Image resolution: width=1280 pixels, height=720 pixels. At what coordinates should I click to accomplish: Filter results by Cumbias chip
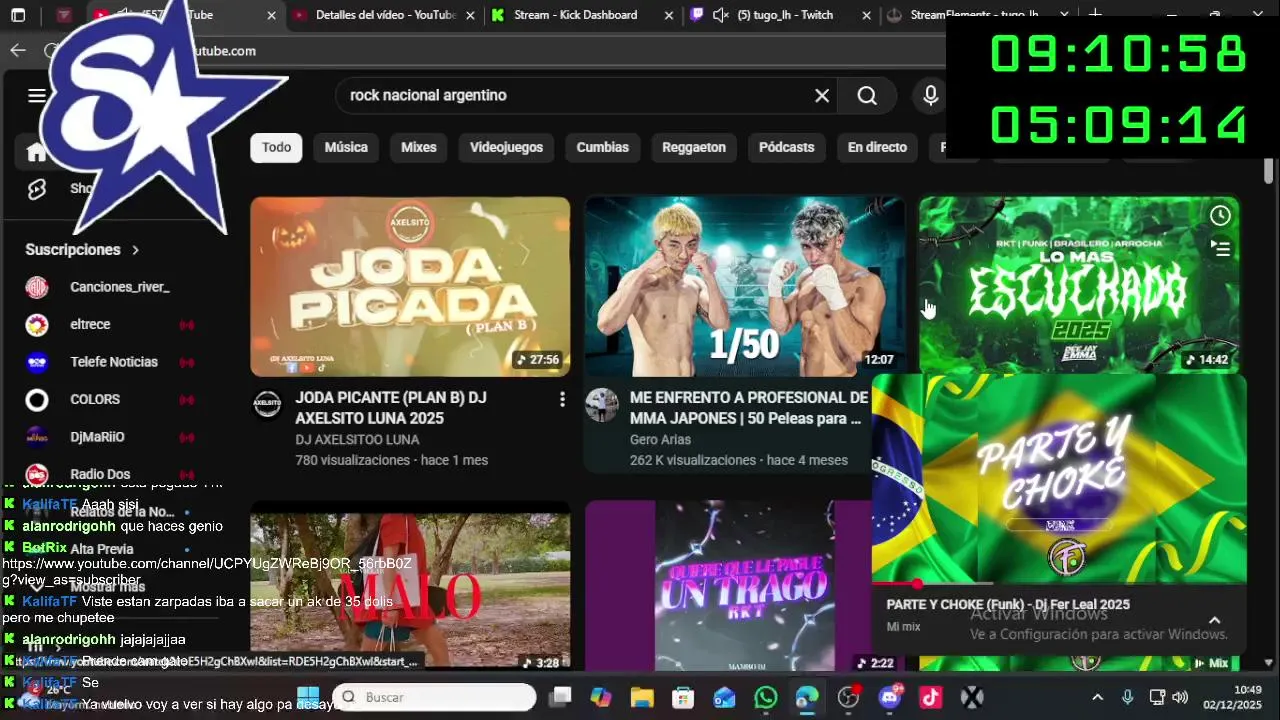[x=602, y=147]
